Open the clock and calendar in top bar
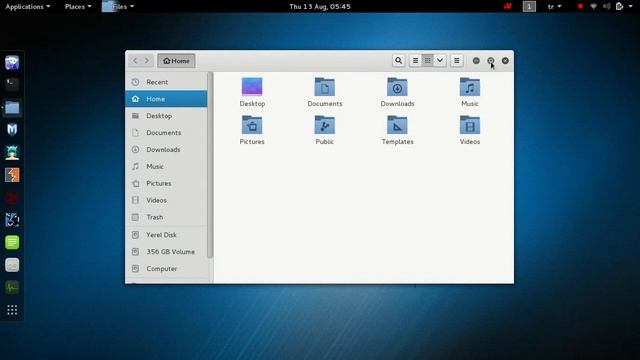Screen dimensions: 640x360 tap(320, 7)
